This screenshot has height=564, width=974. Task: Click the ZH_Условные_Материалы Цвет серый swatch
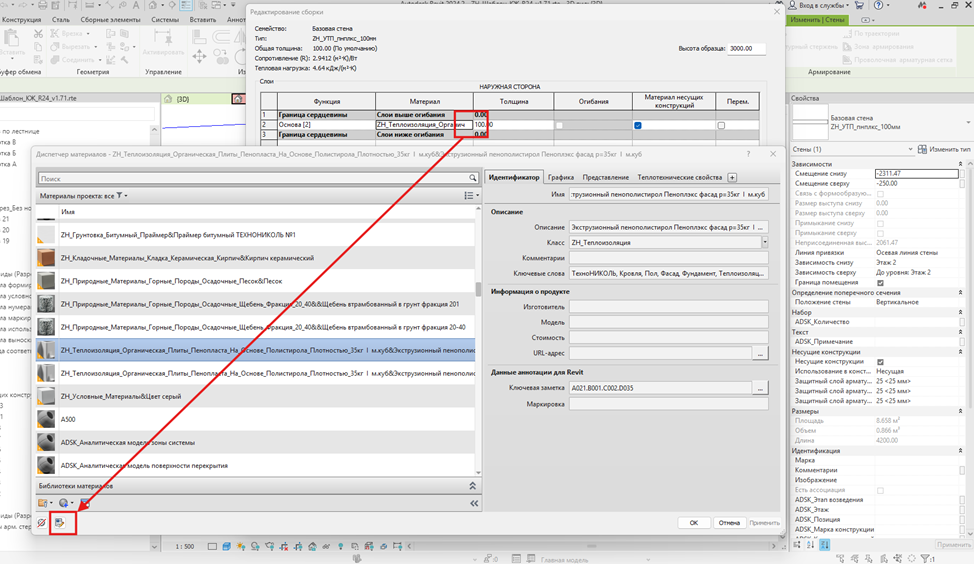46,396
